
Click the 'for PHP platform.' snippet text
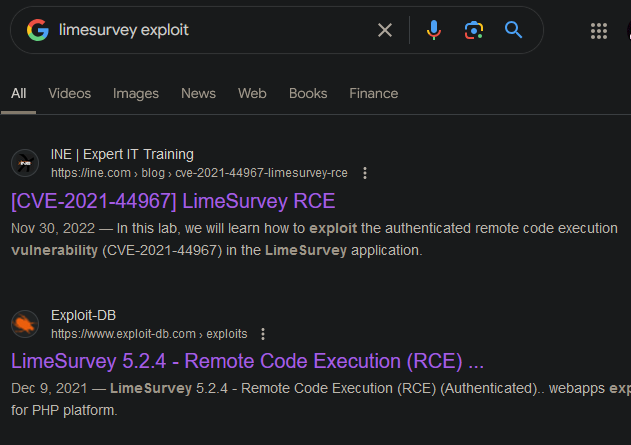coord(64,410)
